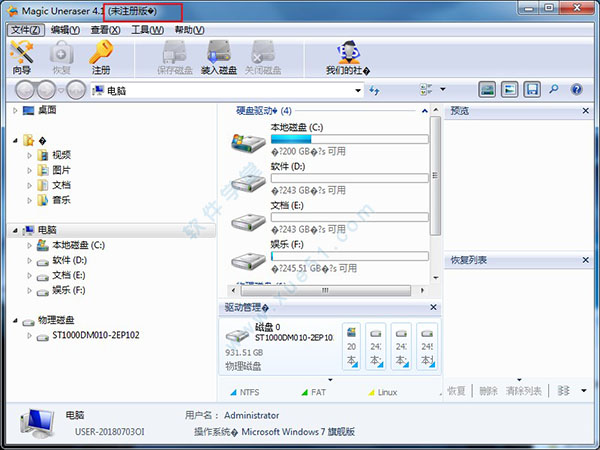
Task: Open the 帮助 menu
Action: [189, 30]
